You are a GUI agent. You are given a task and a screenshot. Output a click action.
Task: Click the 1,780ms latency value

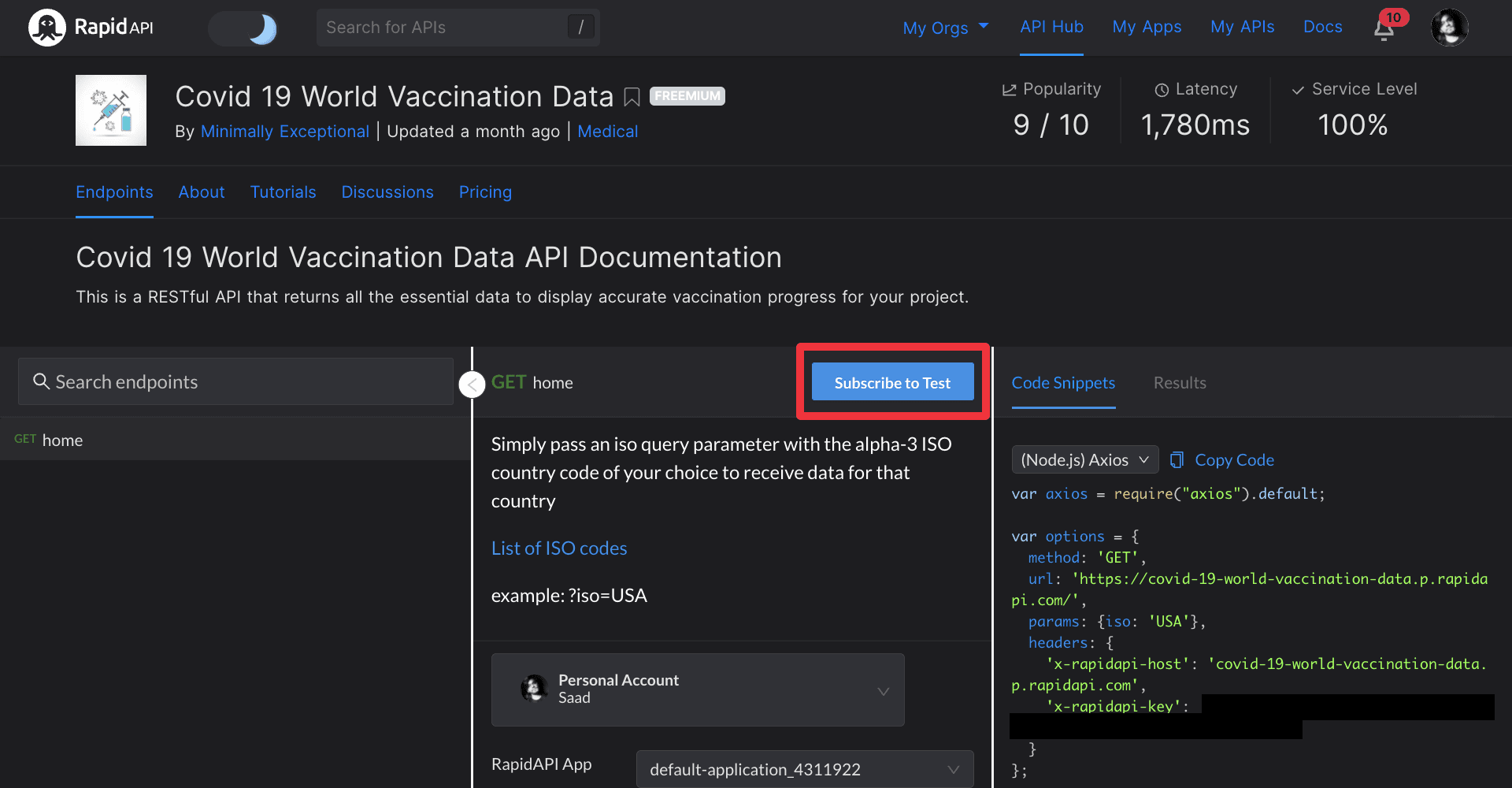pos(1195,125)
